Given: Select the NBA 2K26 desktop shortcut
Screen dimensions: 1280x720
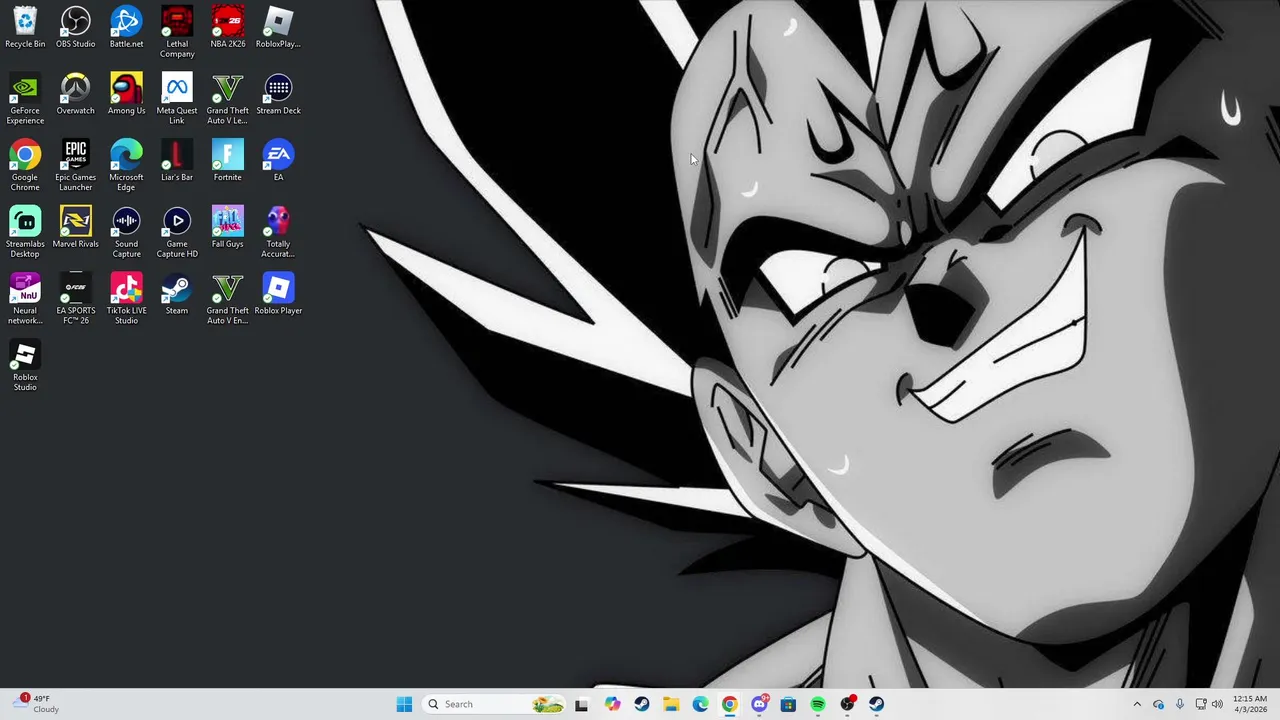Looking at the screenshot, I should point(228,27).
